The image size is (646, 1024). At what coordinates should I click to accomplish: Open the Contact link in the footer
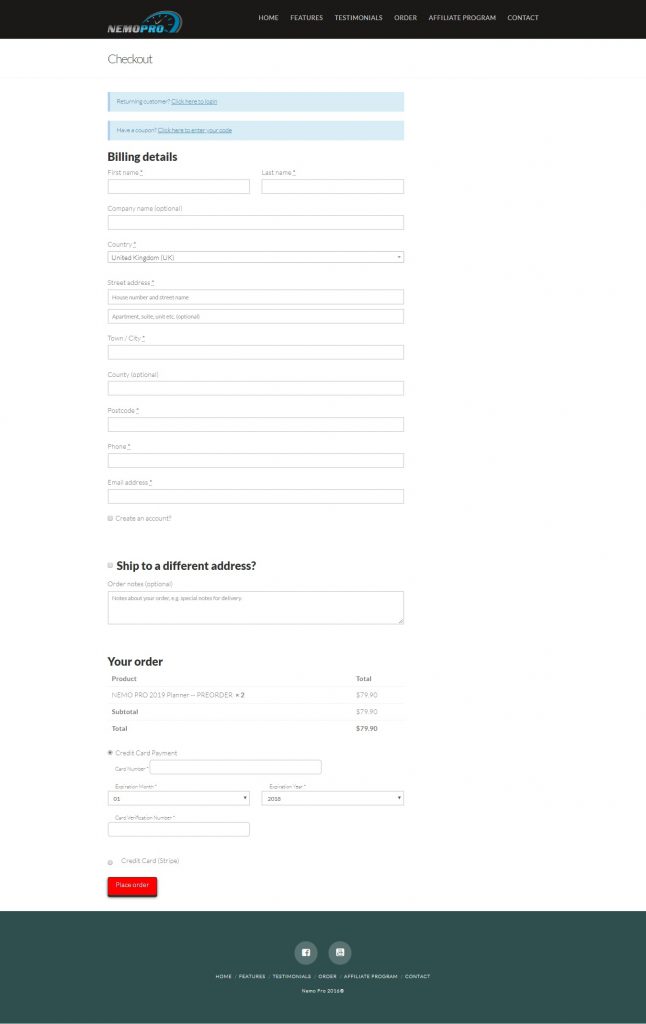(x=417, y=976)
